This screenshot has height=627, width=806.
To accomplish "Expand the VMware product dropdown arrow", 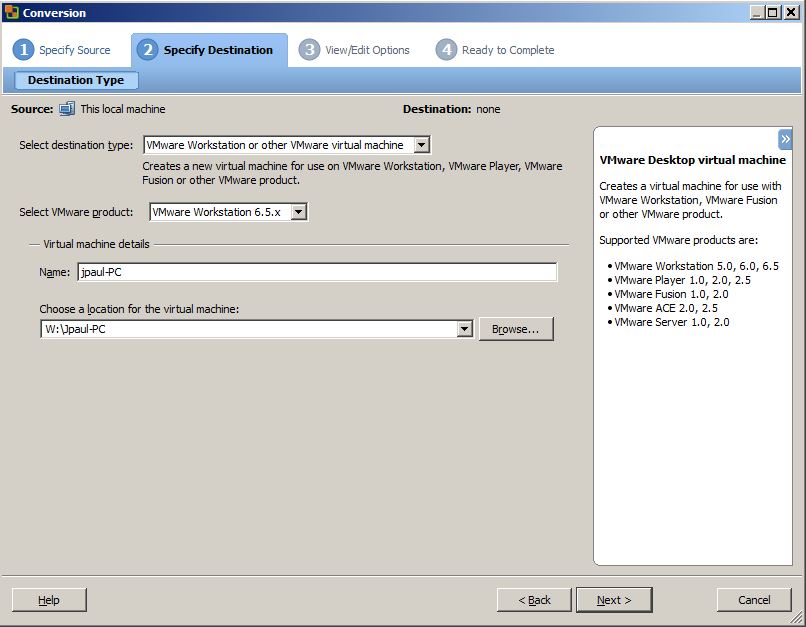I will click(x=299, y=212).
